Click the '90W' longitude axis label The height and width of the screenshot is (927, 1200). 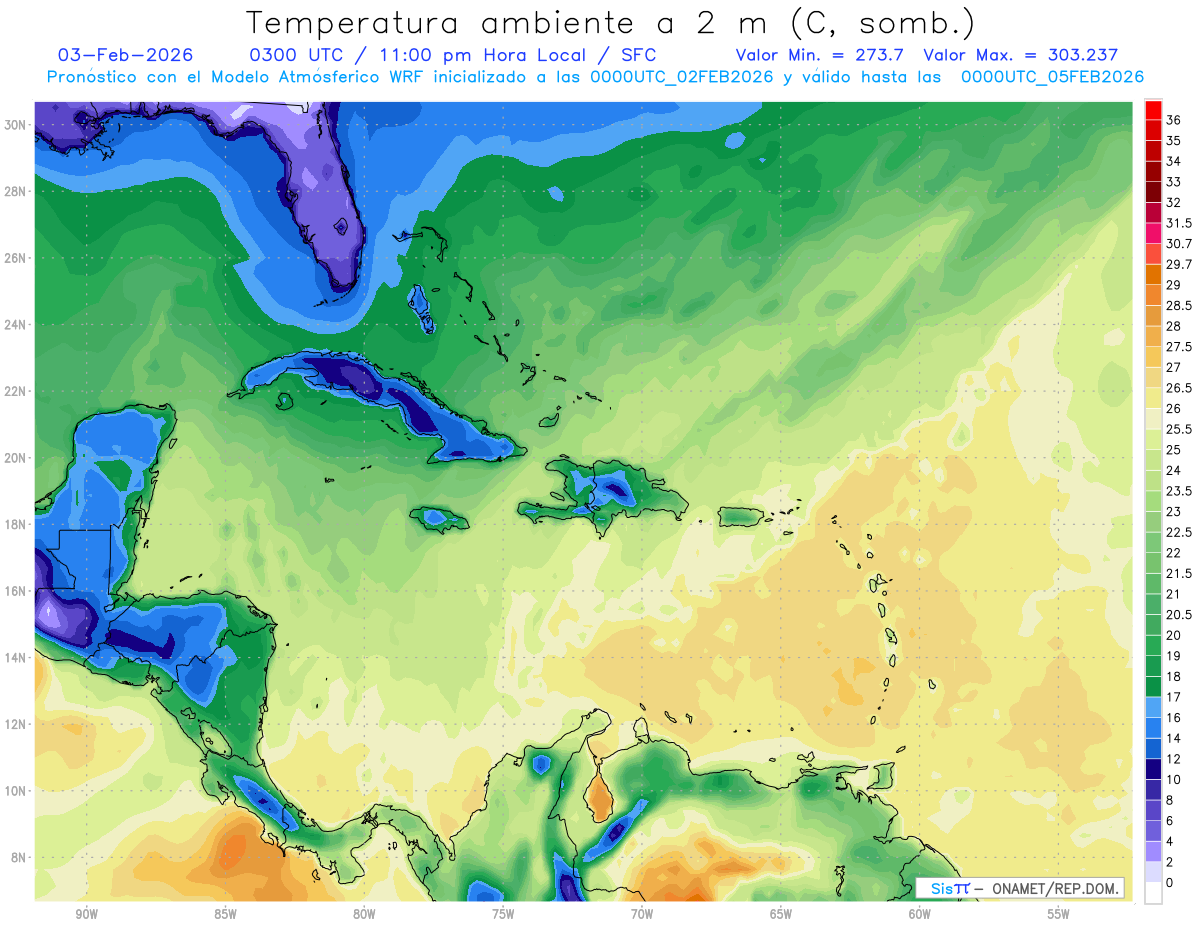[86, 914]
